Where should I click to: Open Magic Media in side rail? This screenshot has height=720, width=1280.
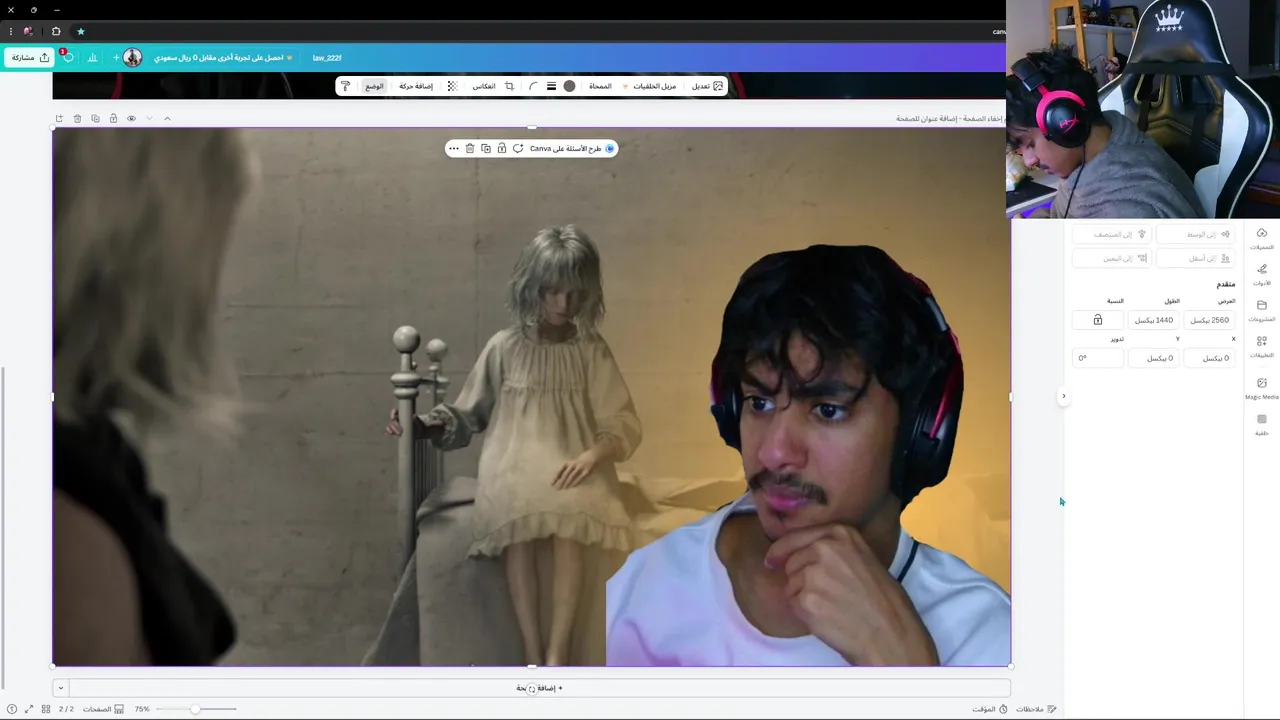pos(1262,388)
